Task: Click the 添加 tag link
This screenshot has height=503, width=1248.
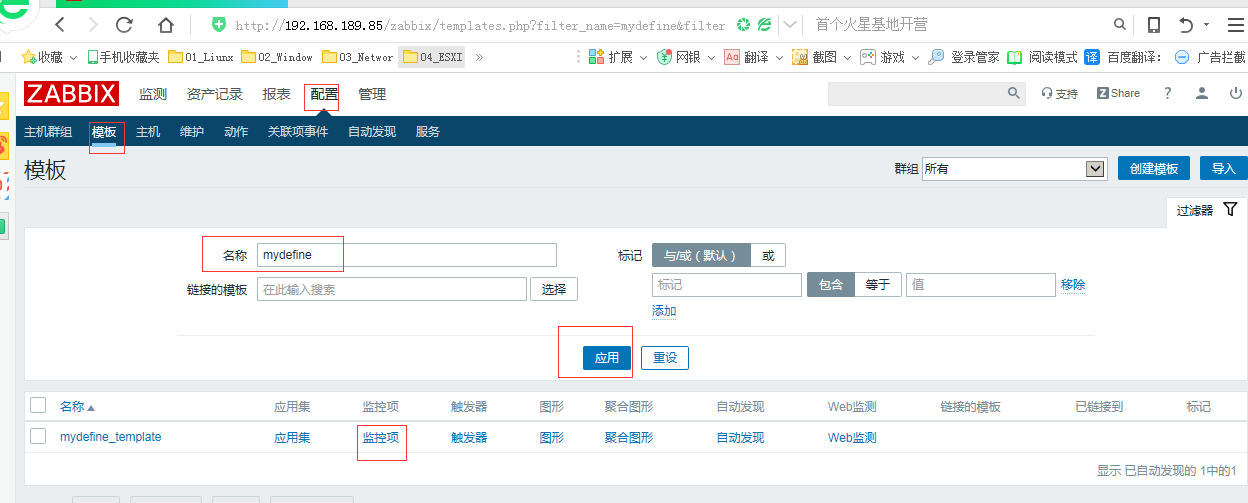Action: (664, 311)
